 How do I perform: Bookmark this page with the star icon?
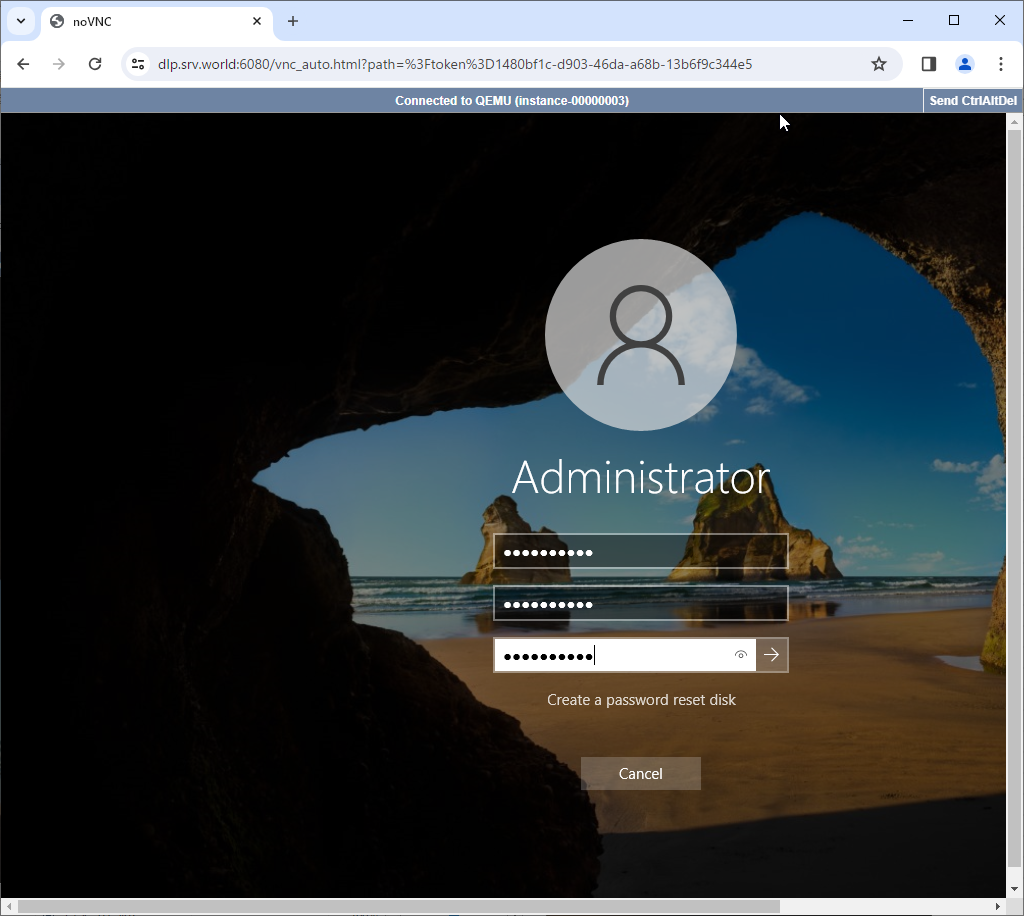tap(879, 64)
